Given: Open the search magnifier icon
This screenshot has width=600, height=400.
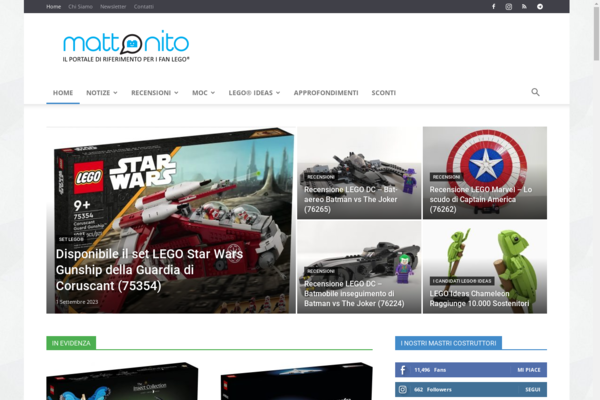Looking at the screenshot, I should pyautogui.click(x=535, y=92).
